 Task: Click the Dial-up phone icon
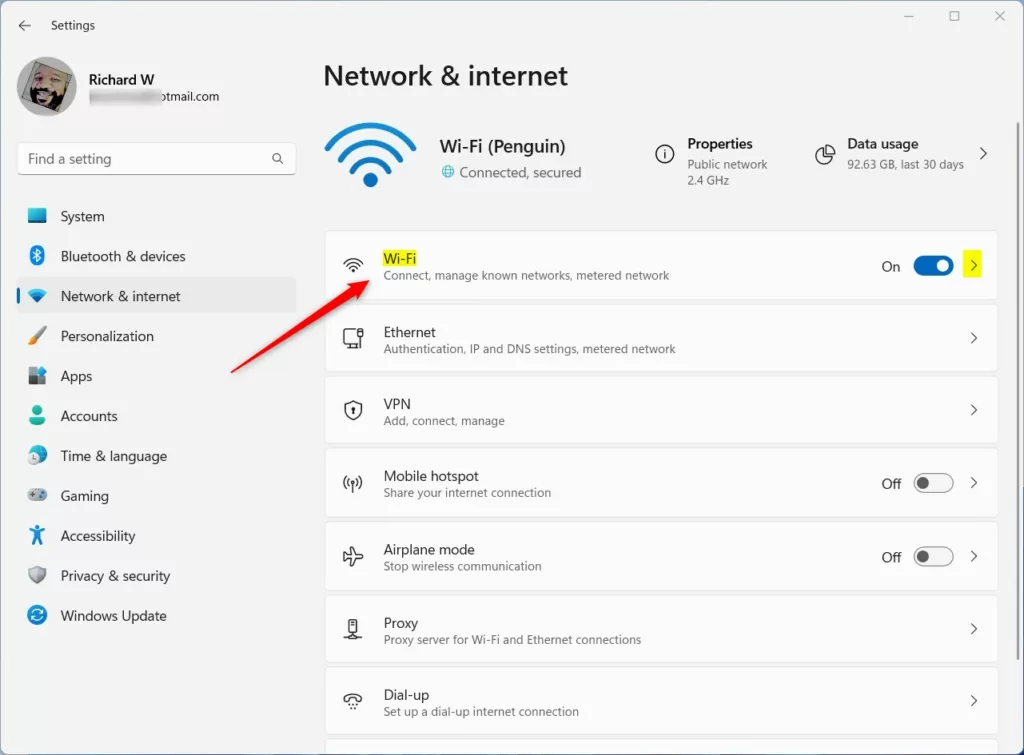pos(353,701)
